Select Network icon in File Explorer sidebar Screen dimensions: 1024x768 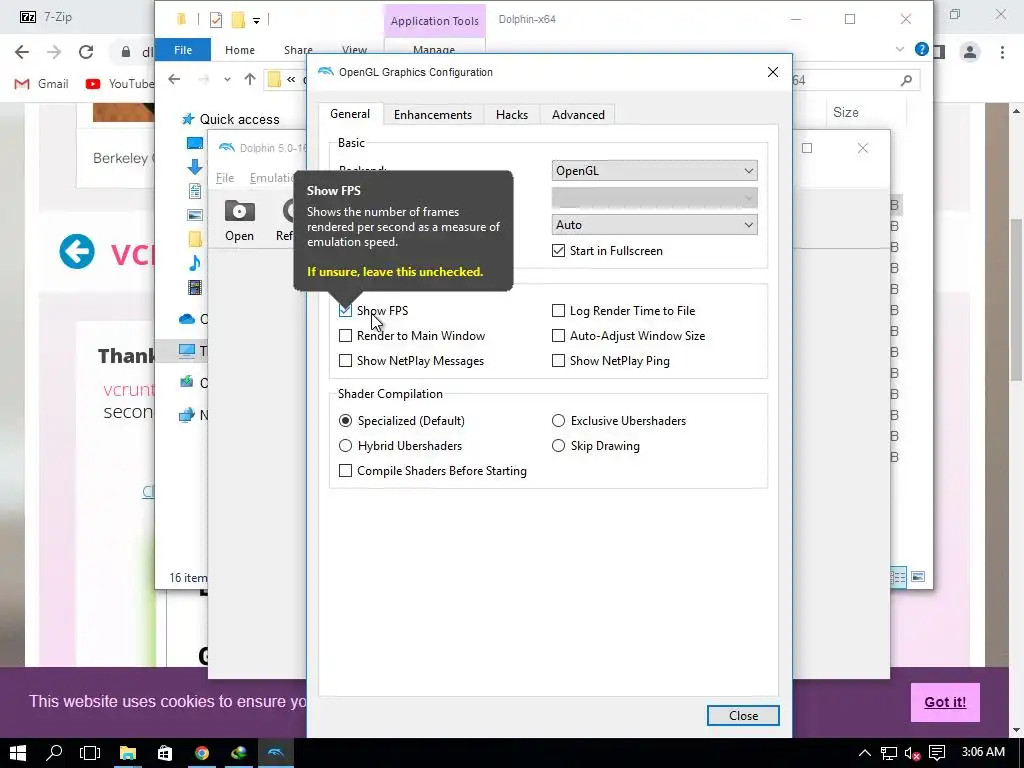point(187,414)
